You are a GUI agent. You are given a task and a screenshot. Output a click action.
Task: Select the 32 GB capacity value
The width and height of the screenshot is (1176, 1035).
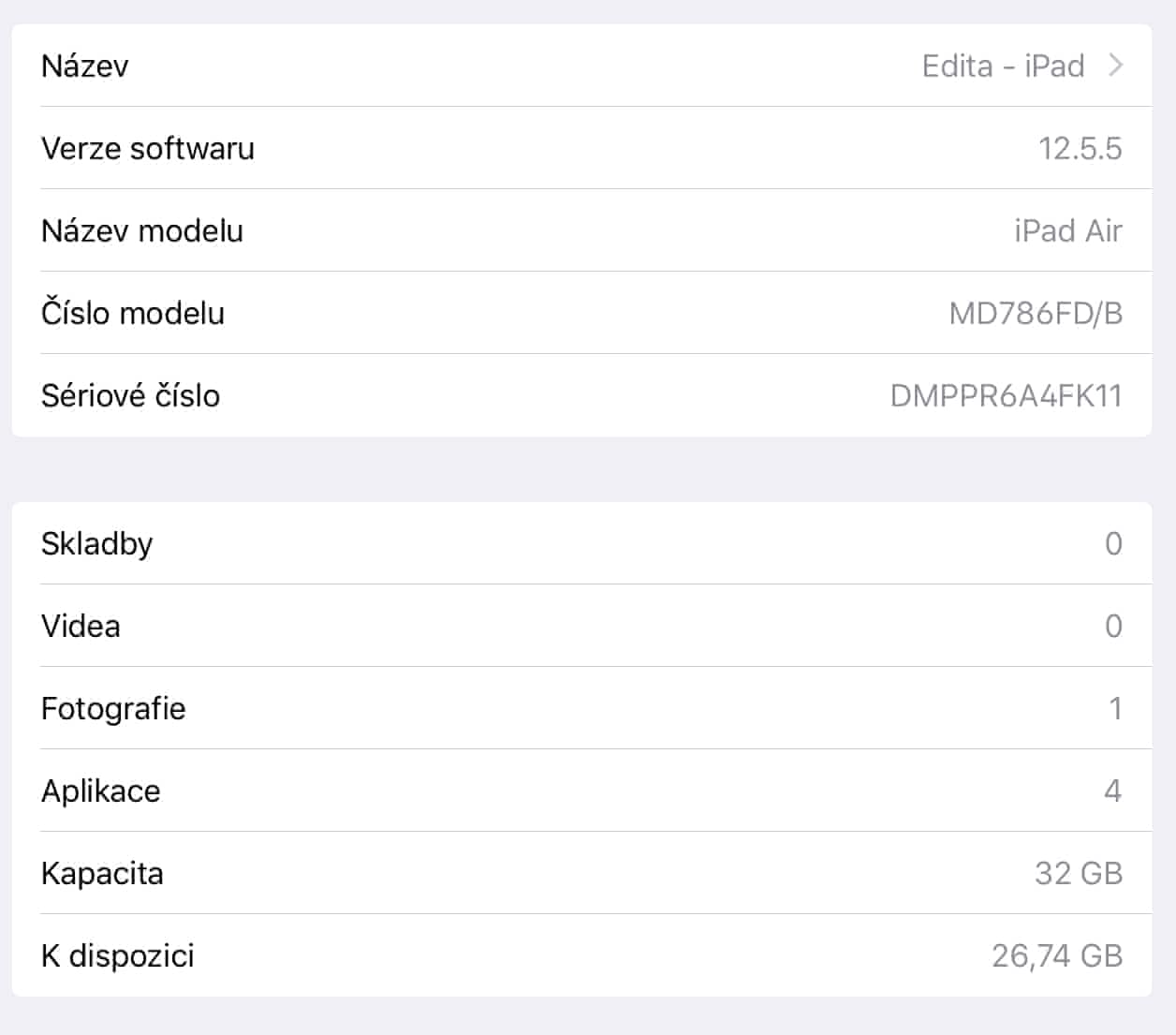click(1078, 873)
